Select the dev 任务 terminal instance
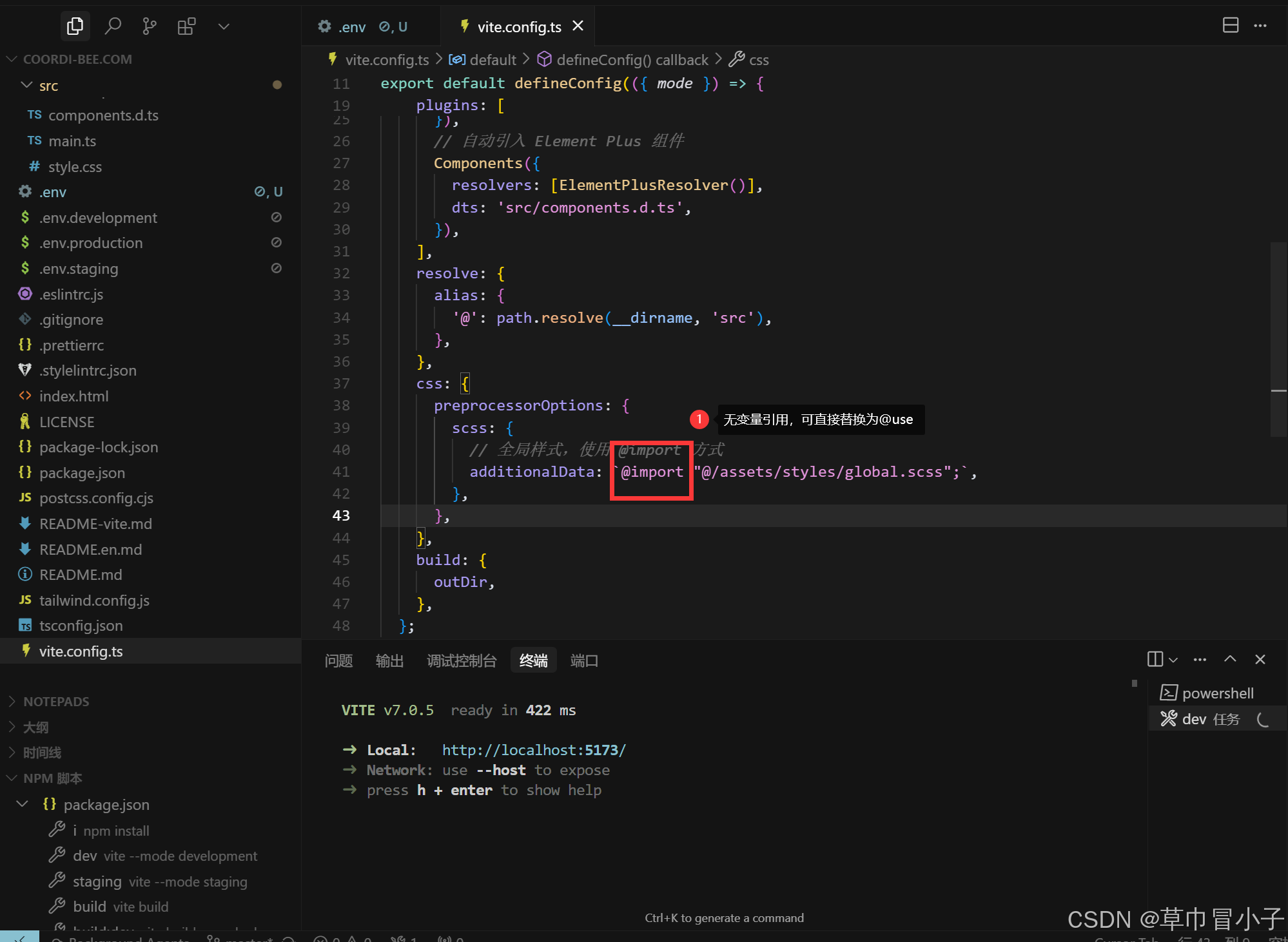The width and height of the screenshot is (1288, 942). click(1217, 719)
